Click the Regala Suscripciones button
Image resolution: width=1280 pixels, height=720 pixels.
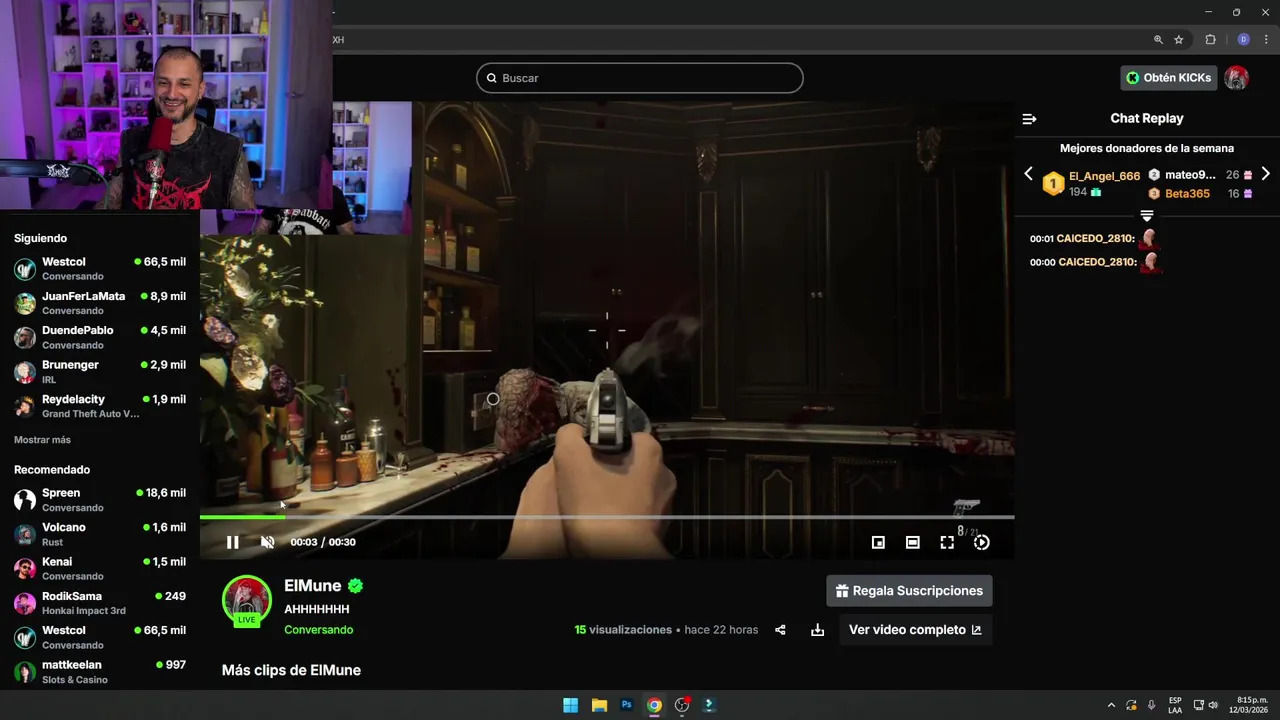909,591
